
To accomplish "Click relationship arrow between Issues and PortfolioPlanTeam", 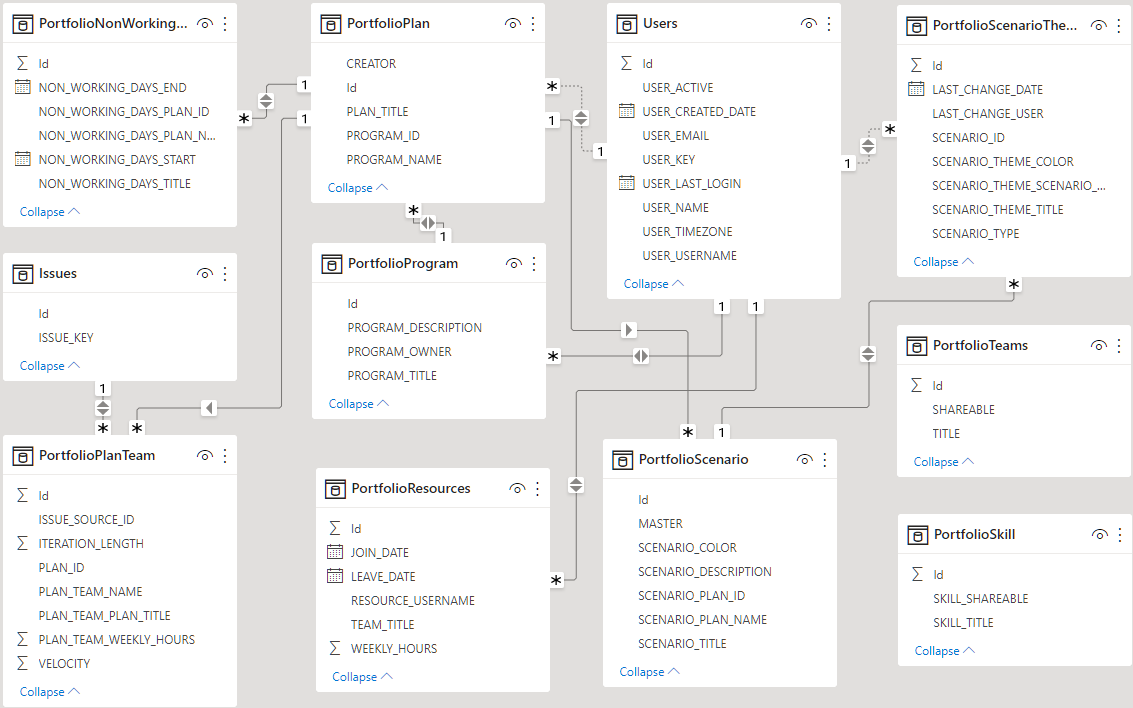I will (x=103, y=408).
